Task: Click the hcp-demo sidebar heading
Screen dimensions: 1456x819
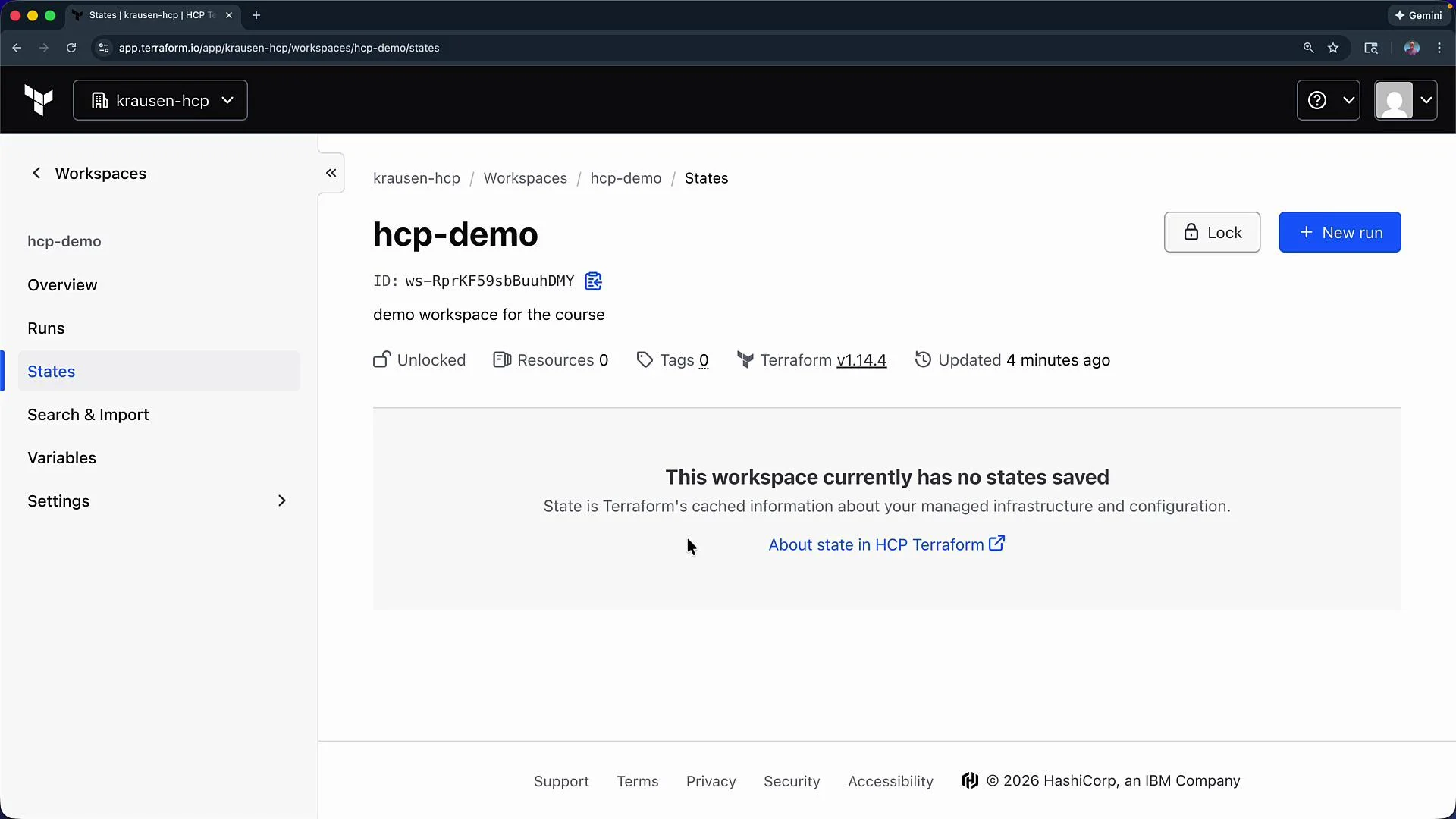Action: coord(64,242)
